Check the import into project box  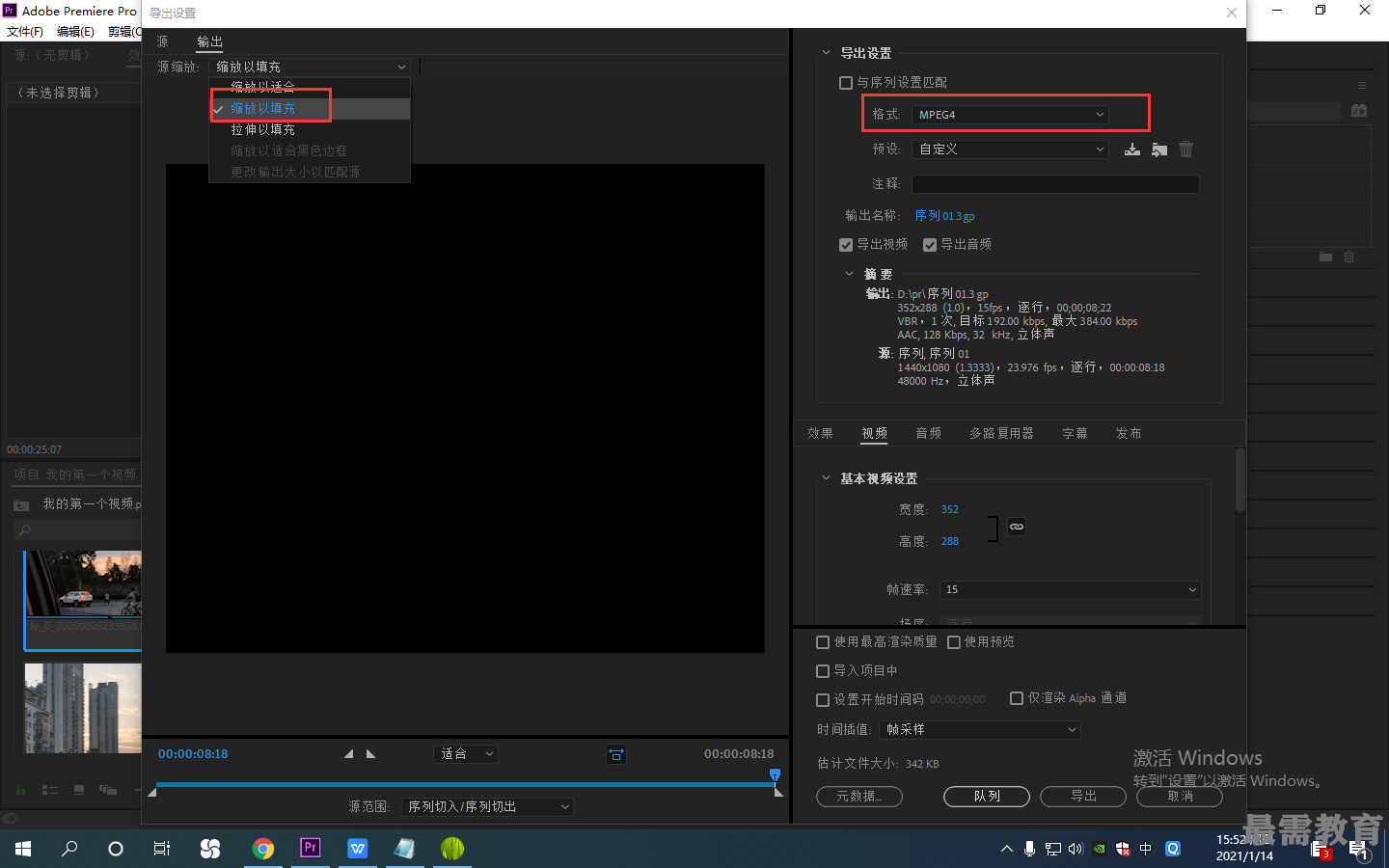pyautogui.click(x=823, y=671)
